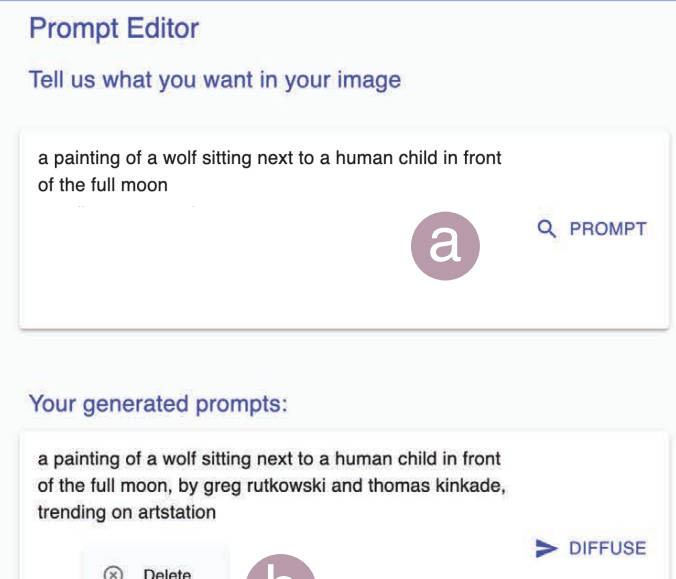Click empty space inside the top prompt card
Viewport: 676px width, 579px height.
(216, 276)
